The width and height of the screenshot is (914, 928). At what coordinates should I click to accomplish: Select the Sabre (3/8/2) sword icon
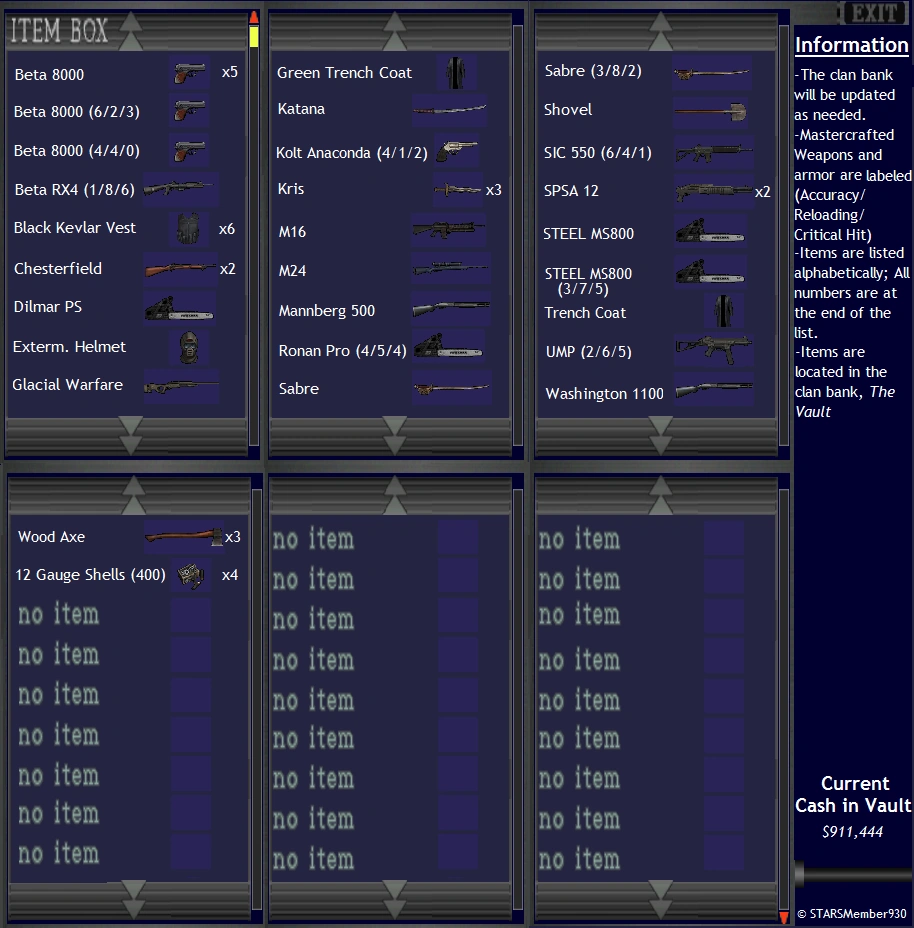pyautogui.click(x=712, y=73)
